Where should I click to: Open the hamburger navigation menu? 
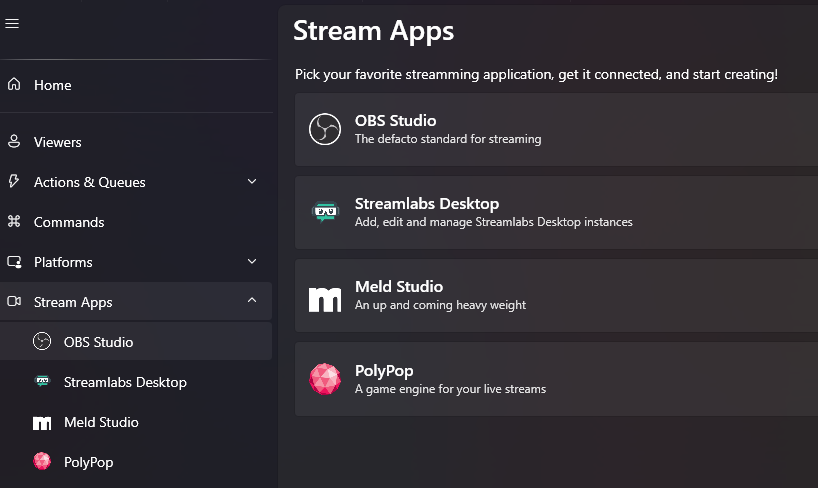pos(12,23)
